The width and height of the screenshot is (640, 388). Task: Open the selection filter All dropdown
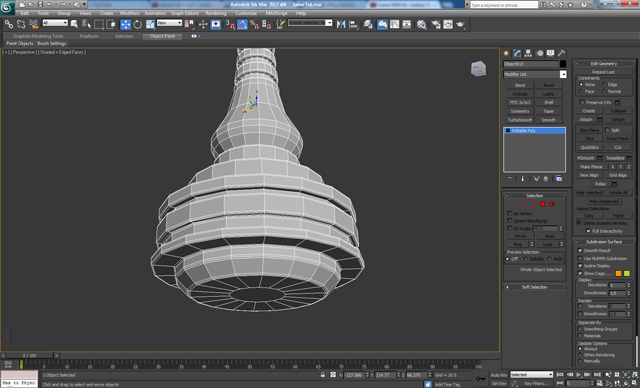[x=55, y=23]
